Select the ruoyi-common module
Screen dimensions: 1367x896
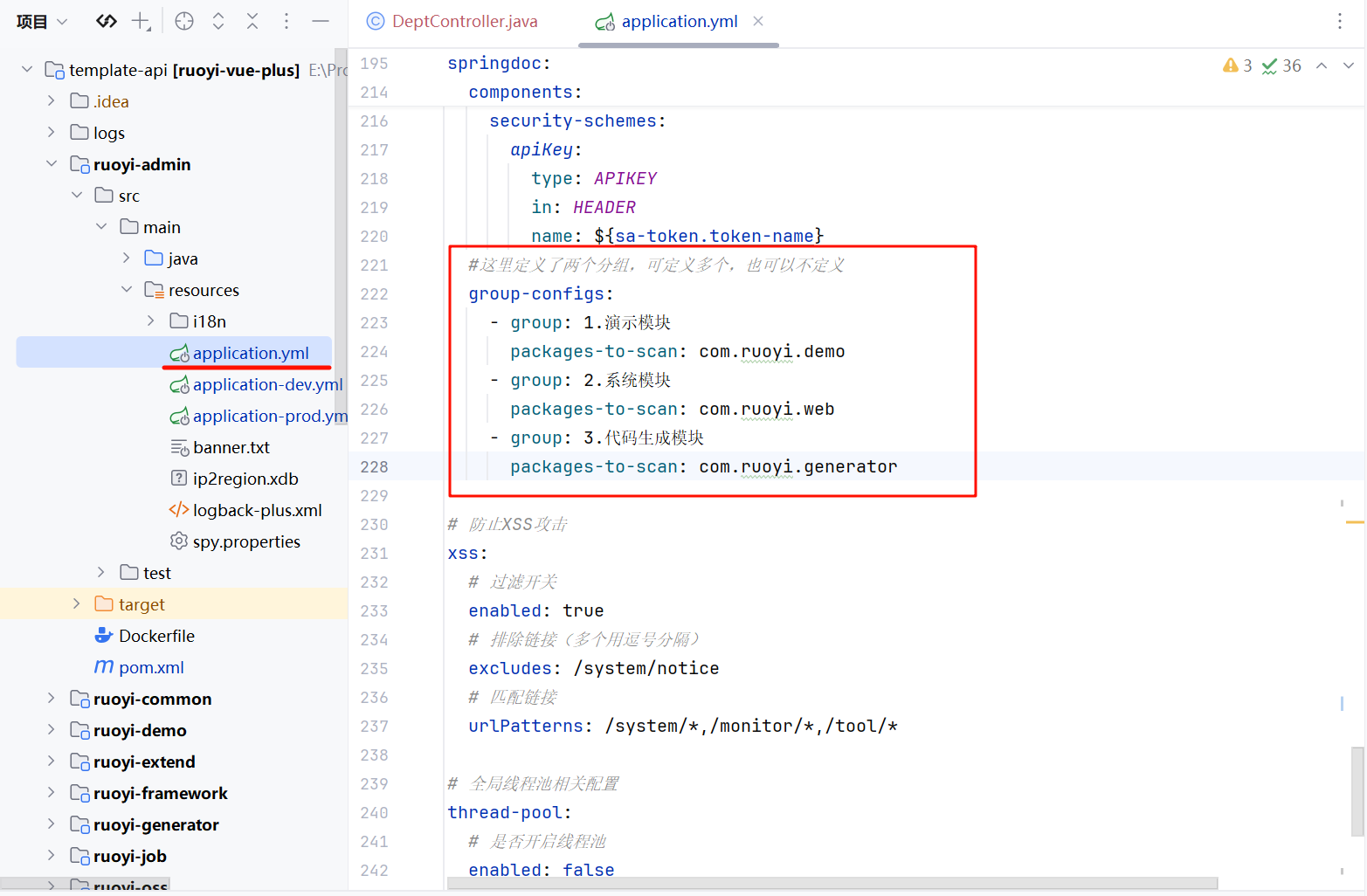152,699
